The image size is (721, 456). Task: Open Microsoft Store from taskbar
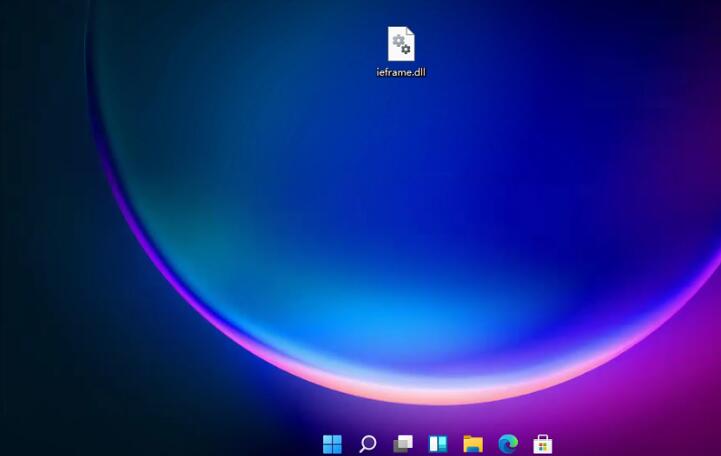pos(543,444)
